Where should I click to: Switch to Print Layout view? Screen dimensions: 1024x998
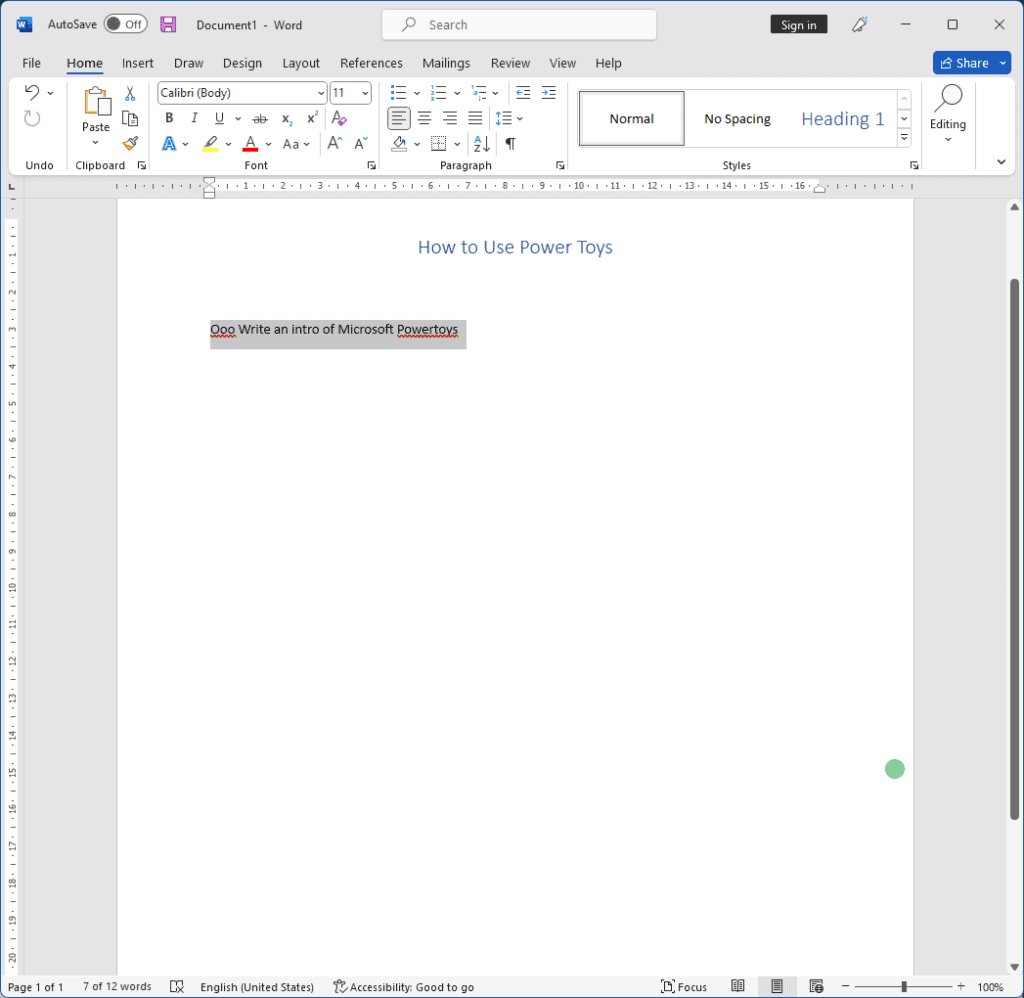tap(776, 986)
